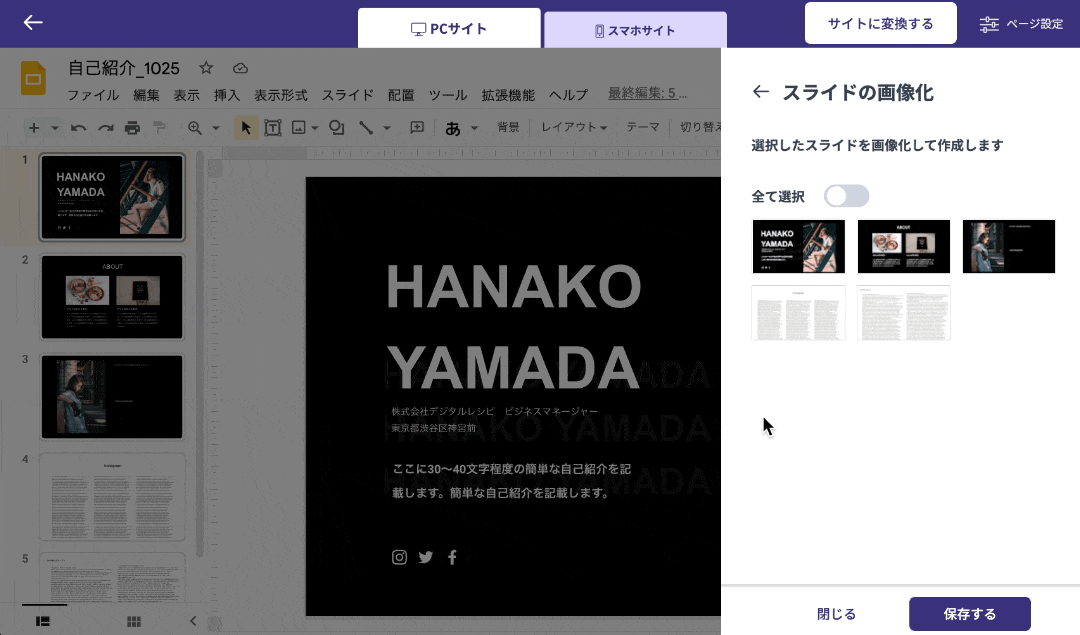
Task: Open the レイアウト dropdown
Action: 574,127
